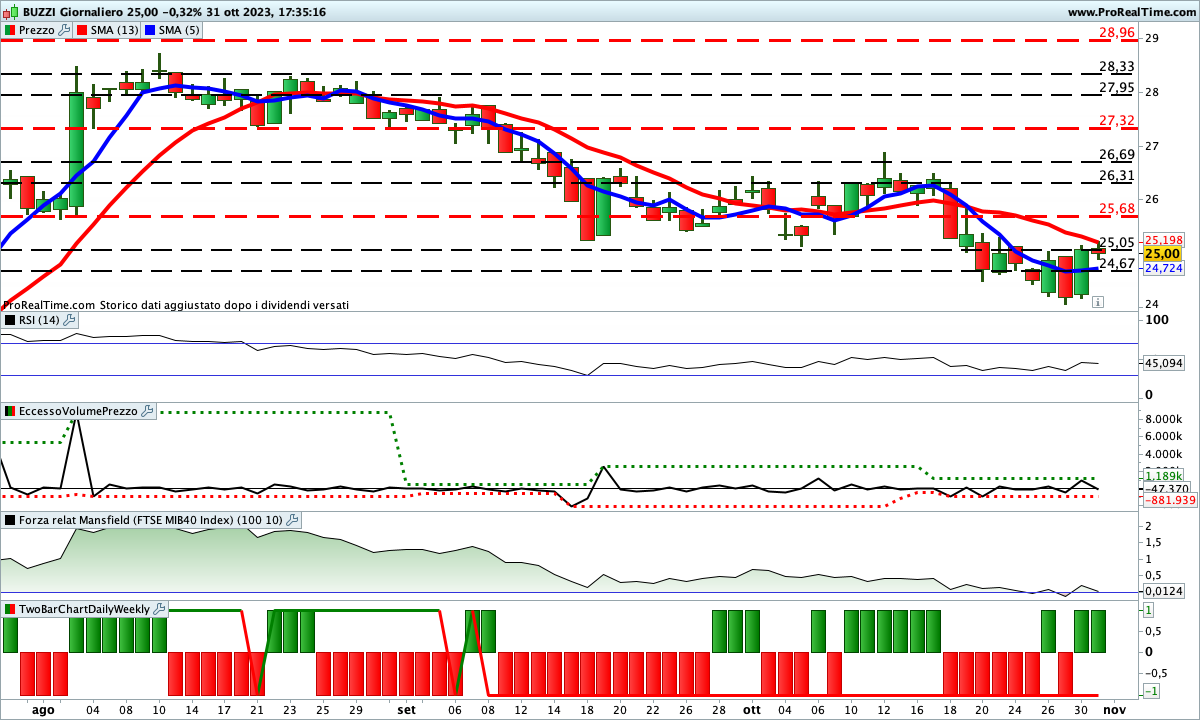Click the Mansfield 0,0124 value tag
Image resolution: width=1200 pixels, height=720 pixels.
1164,591
